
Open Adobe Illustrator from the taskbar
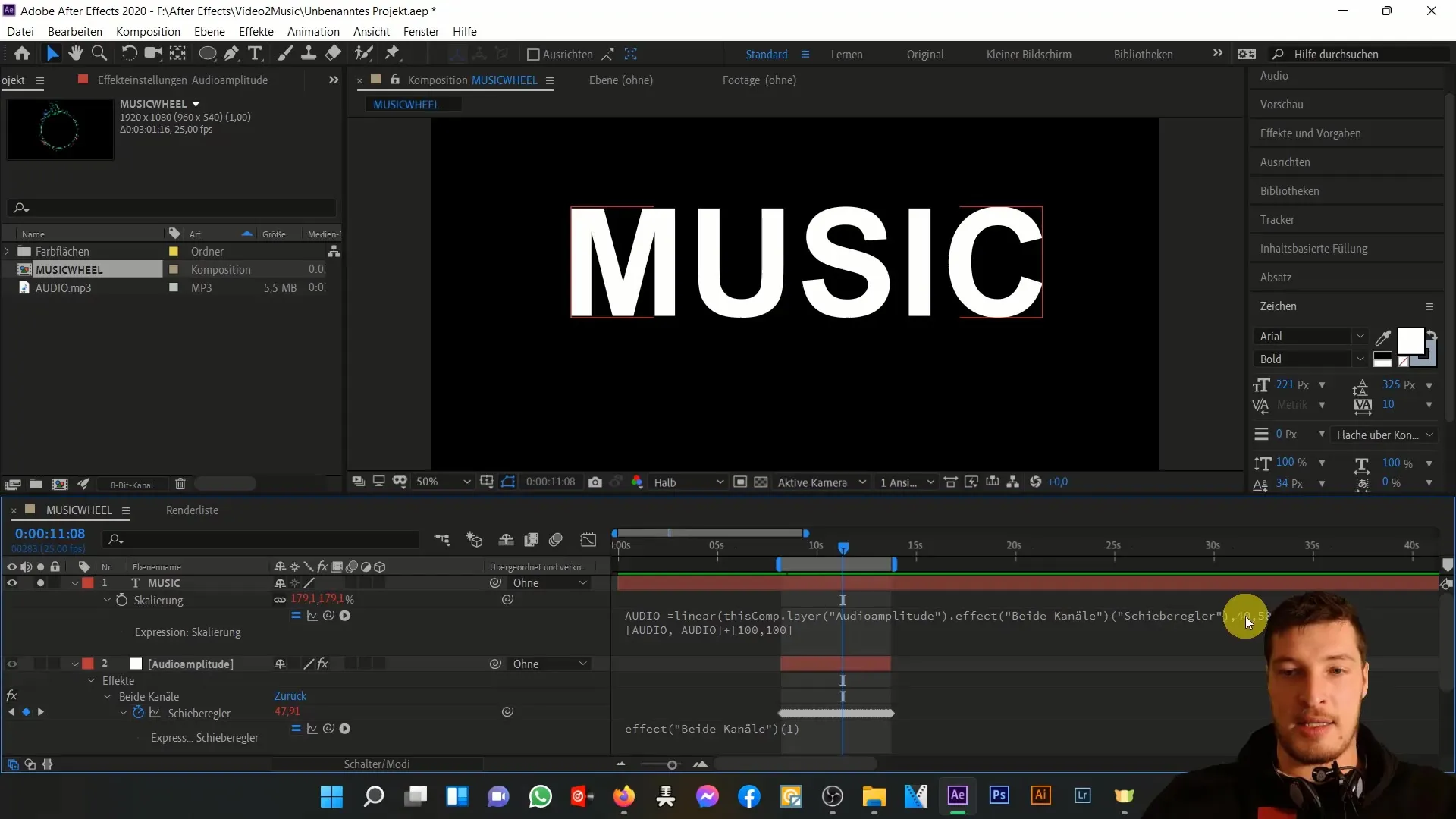click(1040, 795)
